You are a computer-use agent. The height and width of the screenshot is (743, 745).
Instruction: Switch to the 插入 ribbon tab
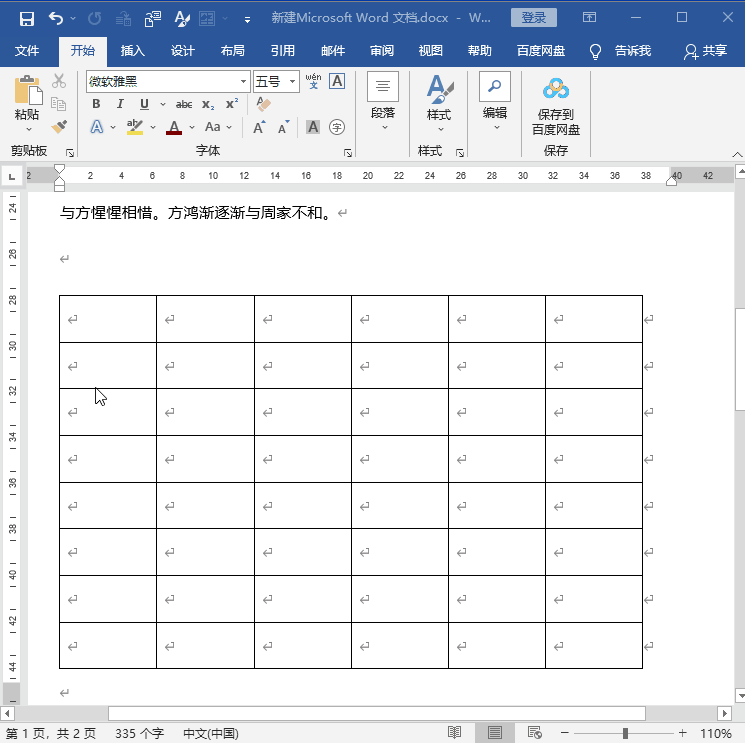coord(132,51)
